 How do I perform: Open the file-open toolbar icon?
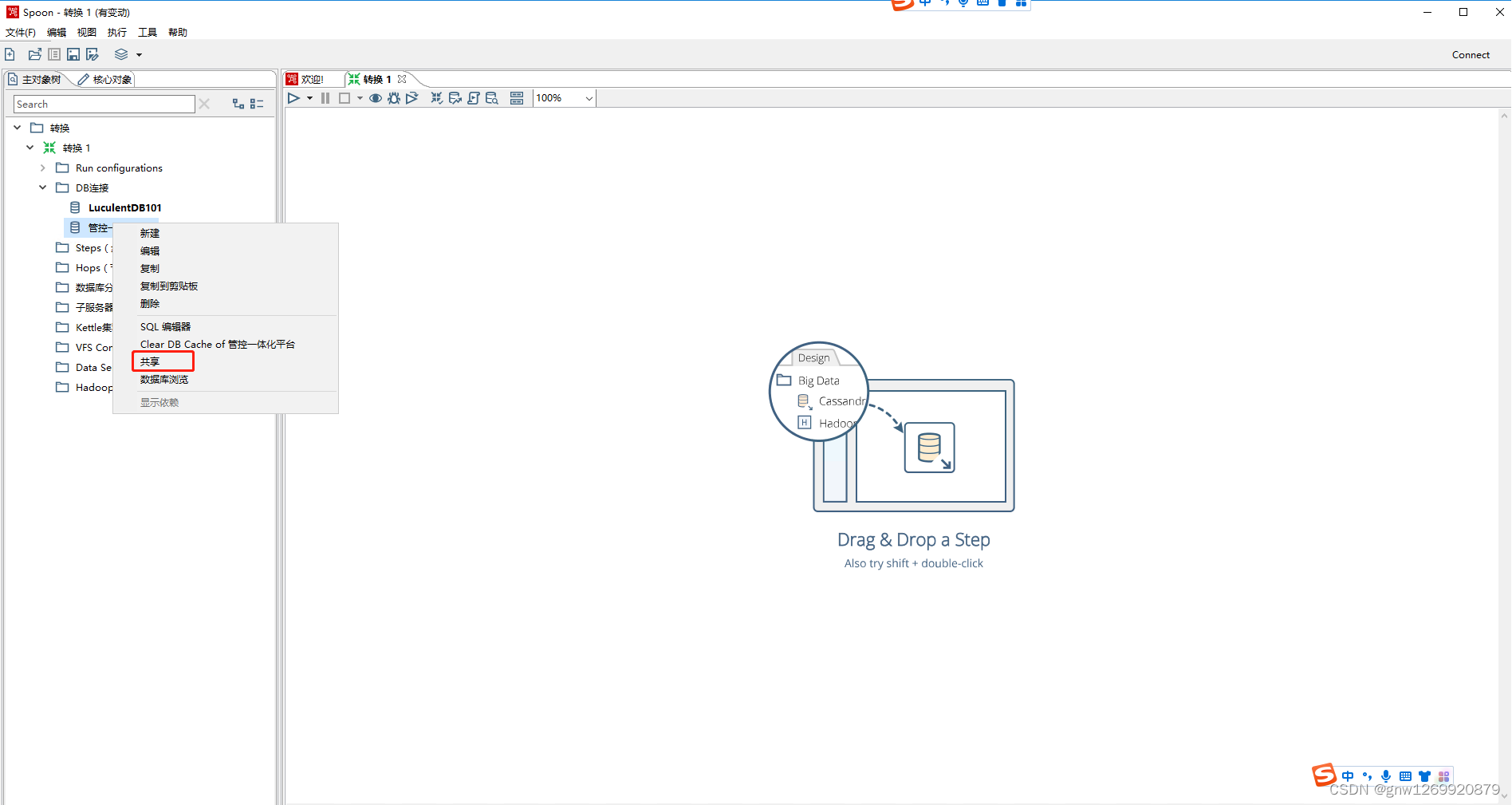(34, 53)
